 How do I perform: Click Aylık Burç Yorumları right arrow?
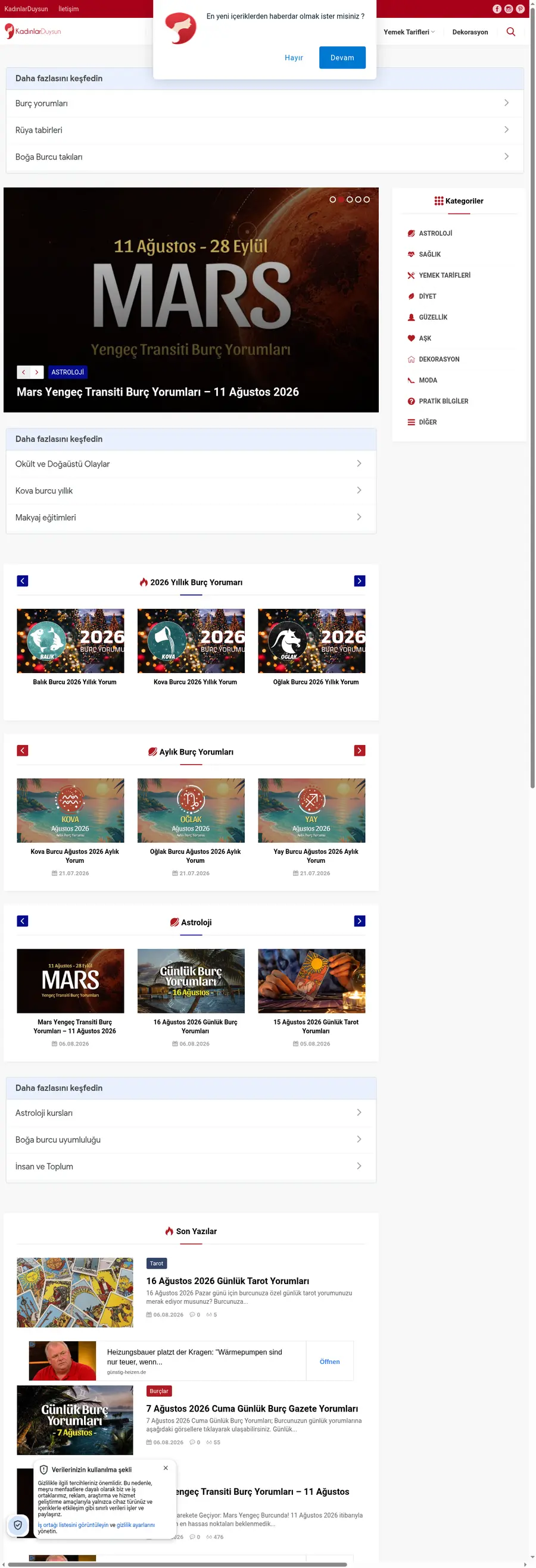(x=359, y=750)
